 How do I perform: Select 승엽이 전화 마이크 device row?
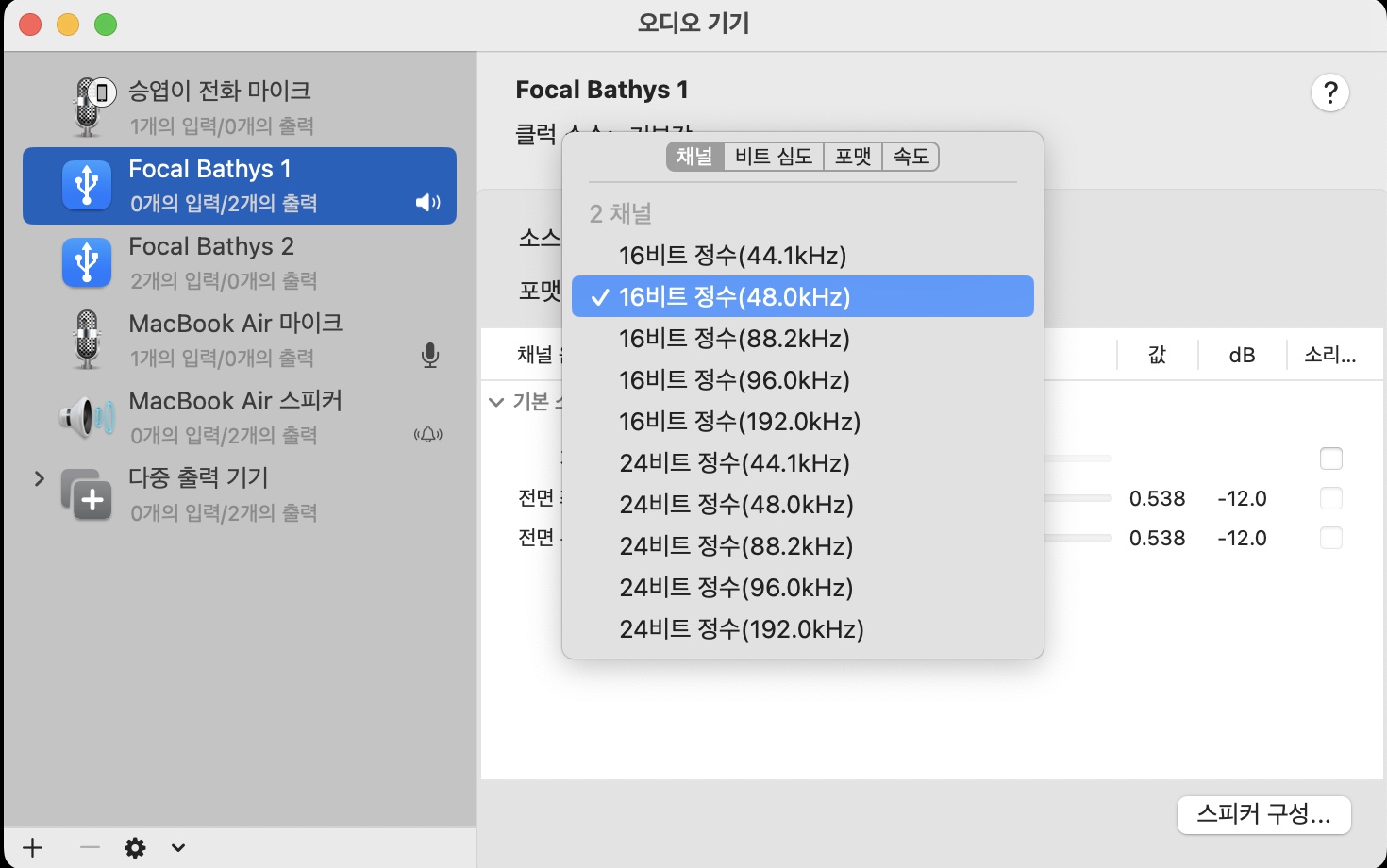pos(240,108)
